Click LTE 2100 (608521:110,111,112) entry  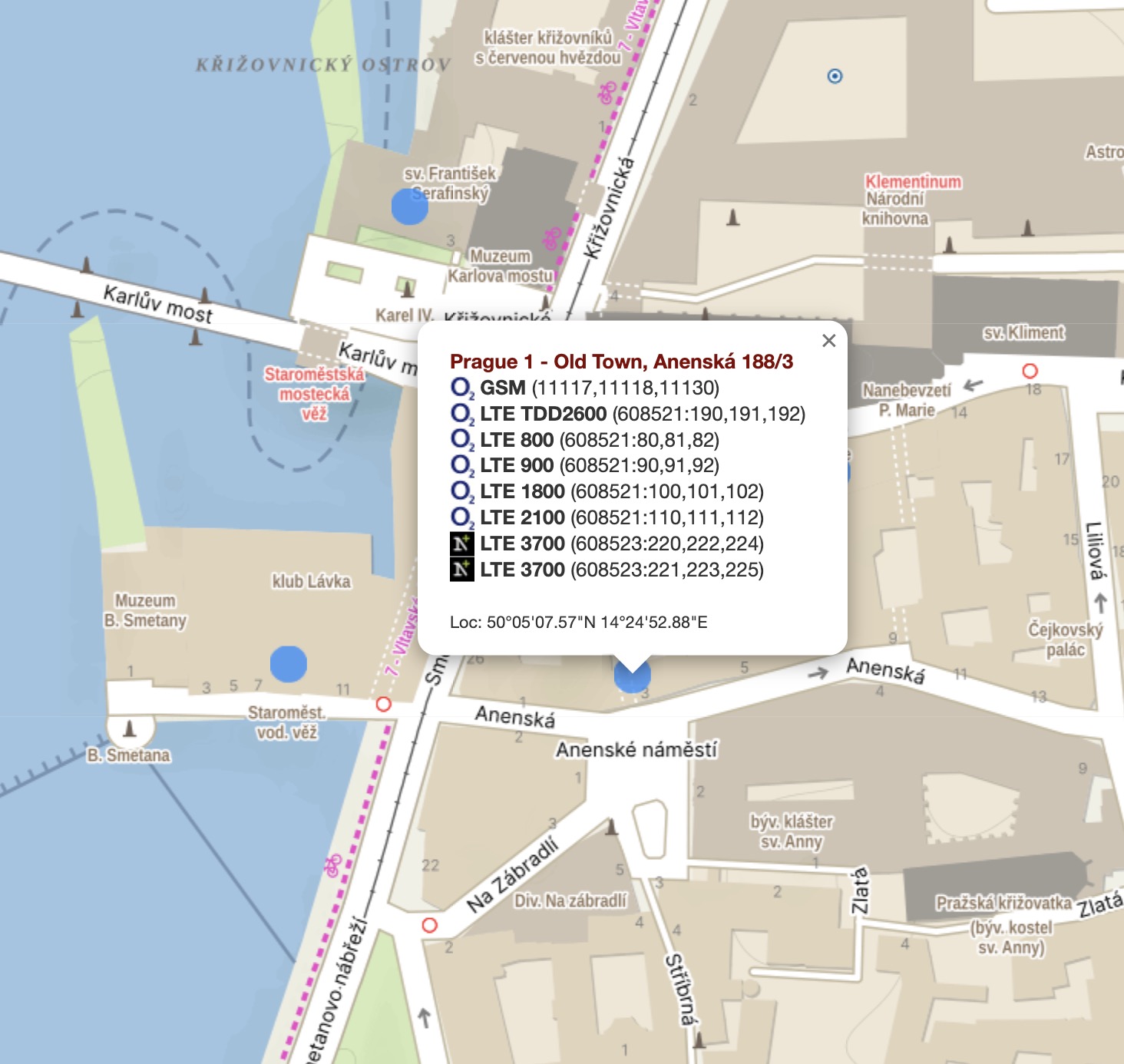click(x=622, y=517)
